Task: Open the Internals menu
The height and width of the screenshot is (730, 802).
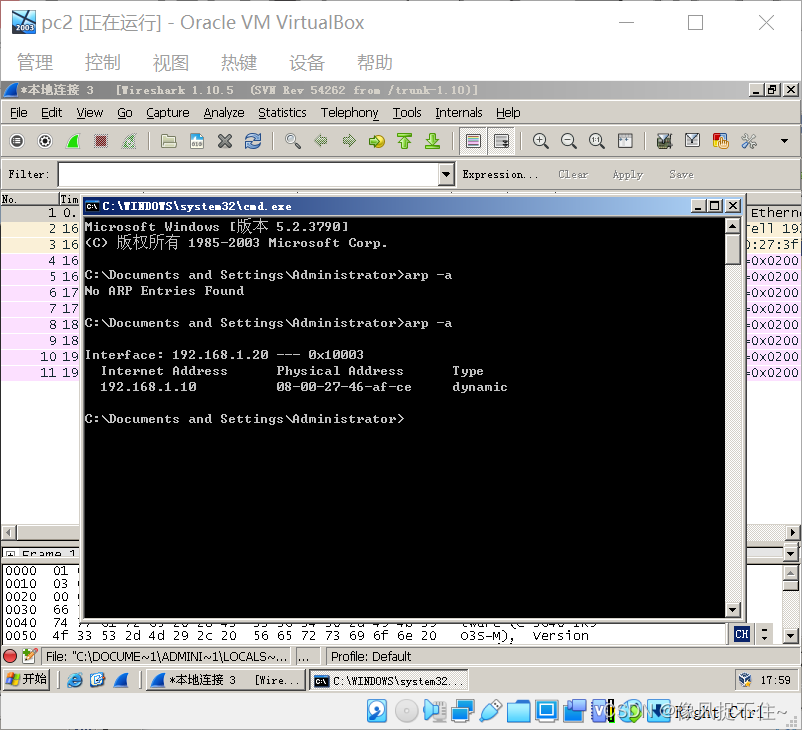Action: click(459, 113)
